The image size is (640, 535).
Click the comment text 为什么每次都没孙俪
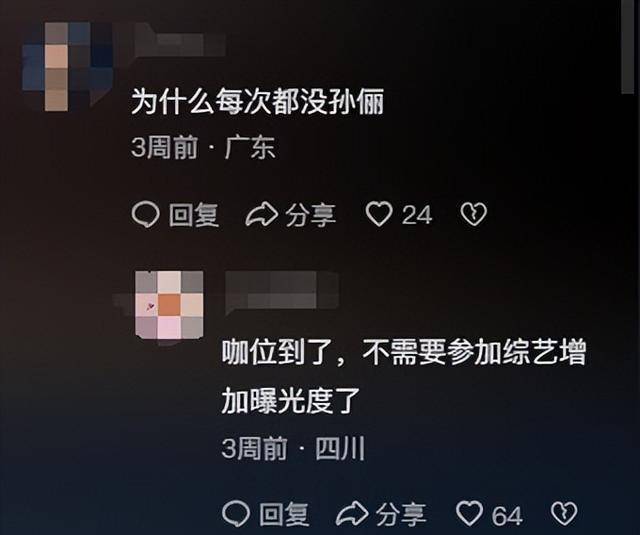pyautogui.click(x=258, y=102)
